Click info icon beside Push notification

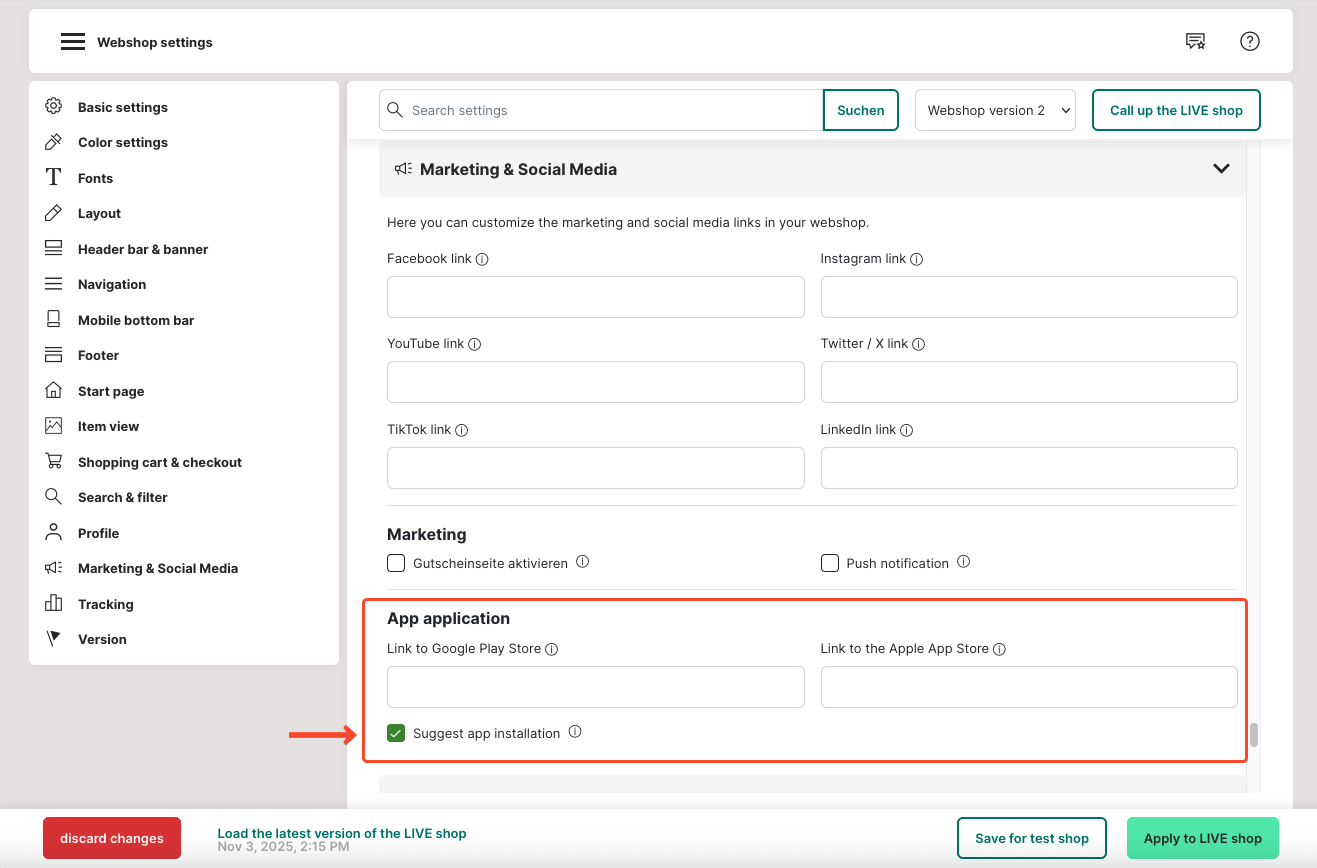(x=963, y=562)
